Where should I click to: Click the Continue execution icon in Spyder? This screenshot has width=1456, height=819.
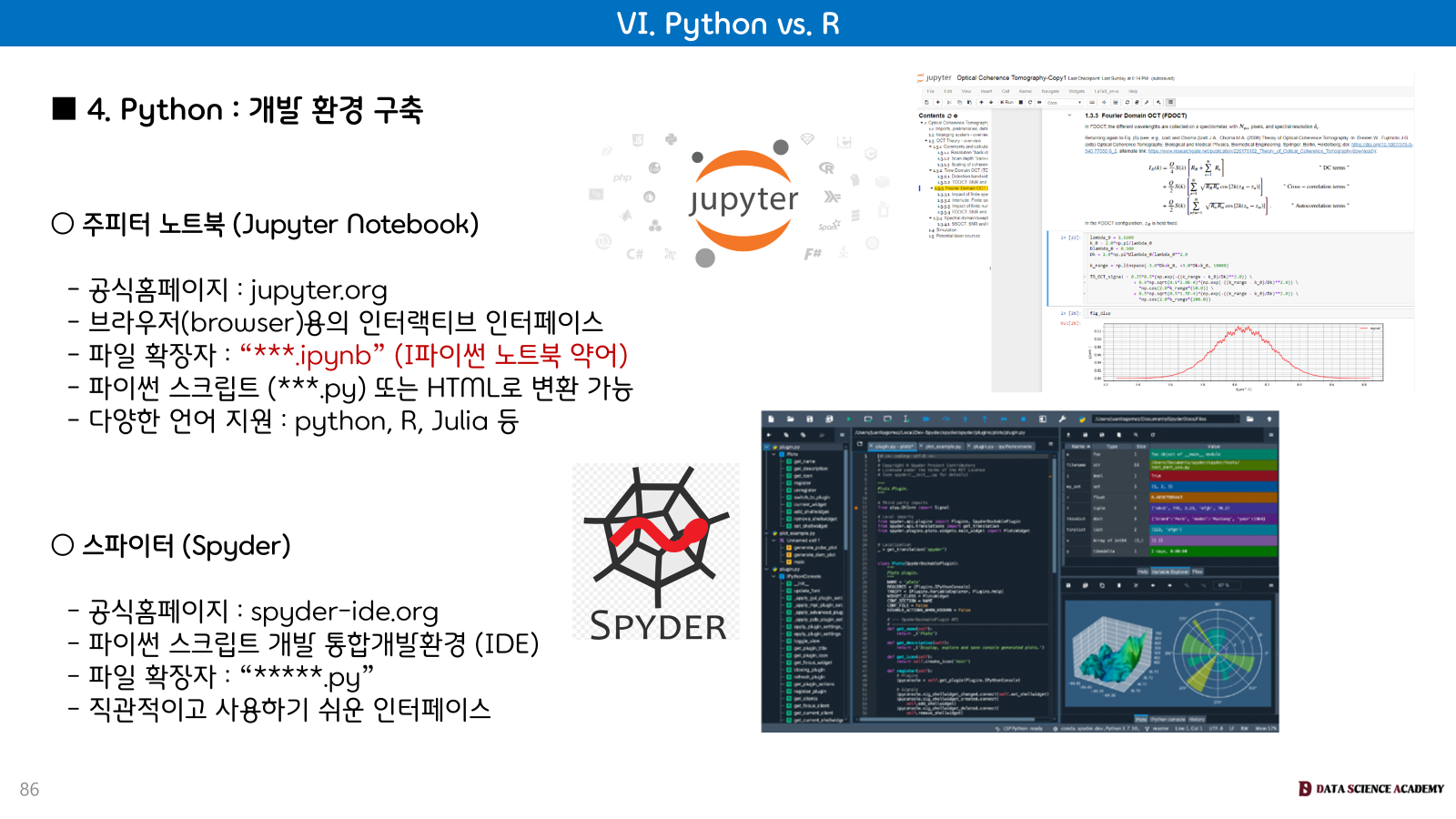pos(1004,419)
